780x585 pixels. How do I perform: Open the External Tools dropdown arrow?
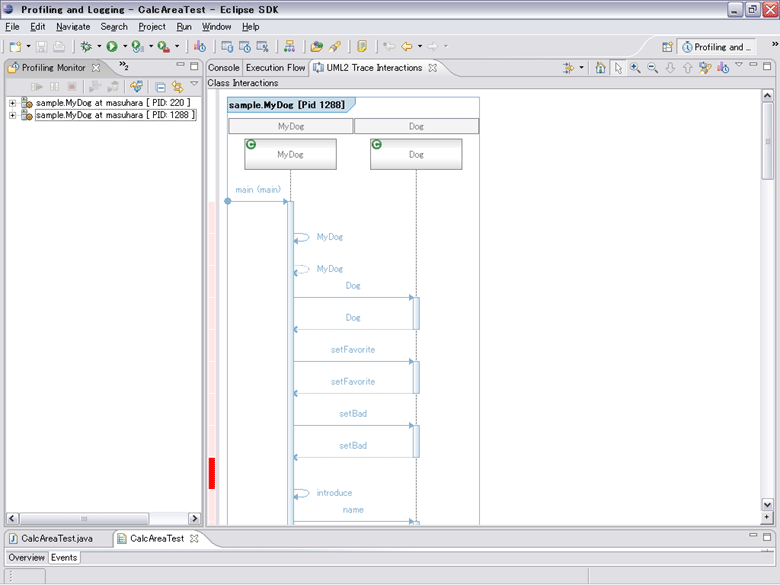coord(177,47)
